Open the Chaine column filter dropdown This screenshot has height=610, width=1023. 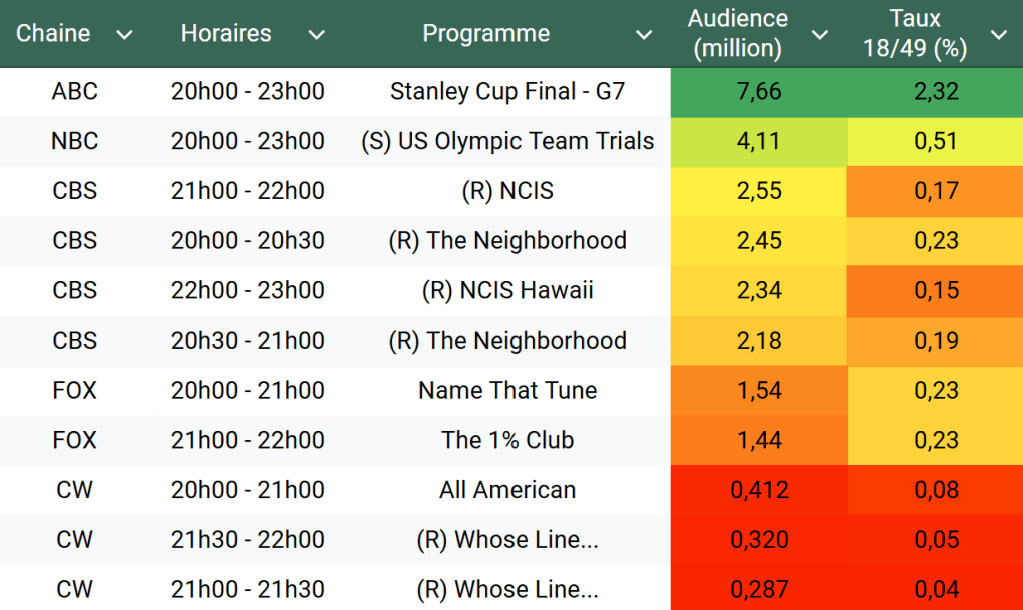click(124, 35)
